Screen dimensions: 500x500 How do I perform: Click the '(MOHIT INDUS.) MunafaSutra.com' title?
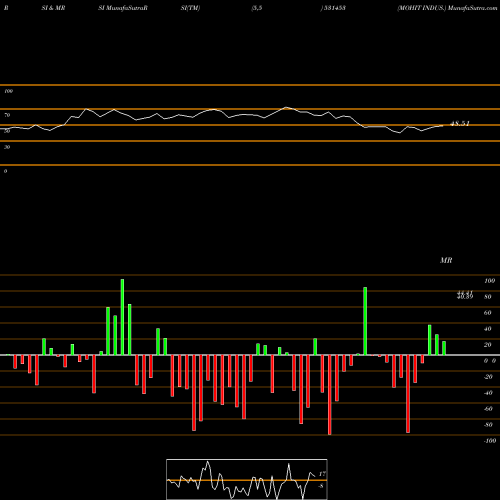(447, 8)
